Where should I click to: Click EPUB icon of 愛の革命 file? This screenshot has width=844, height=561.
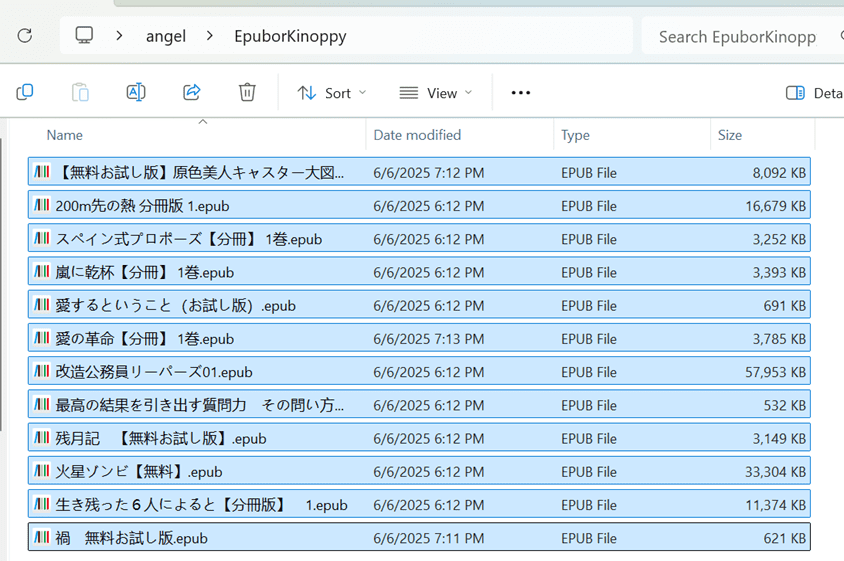point(41,338)
